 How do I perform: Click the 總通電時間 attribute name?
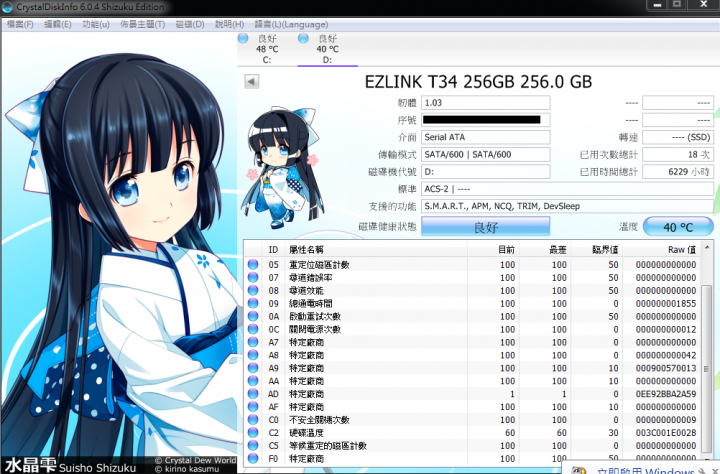(x=311, y=304)
